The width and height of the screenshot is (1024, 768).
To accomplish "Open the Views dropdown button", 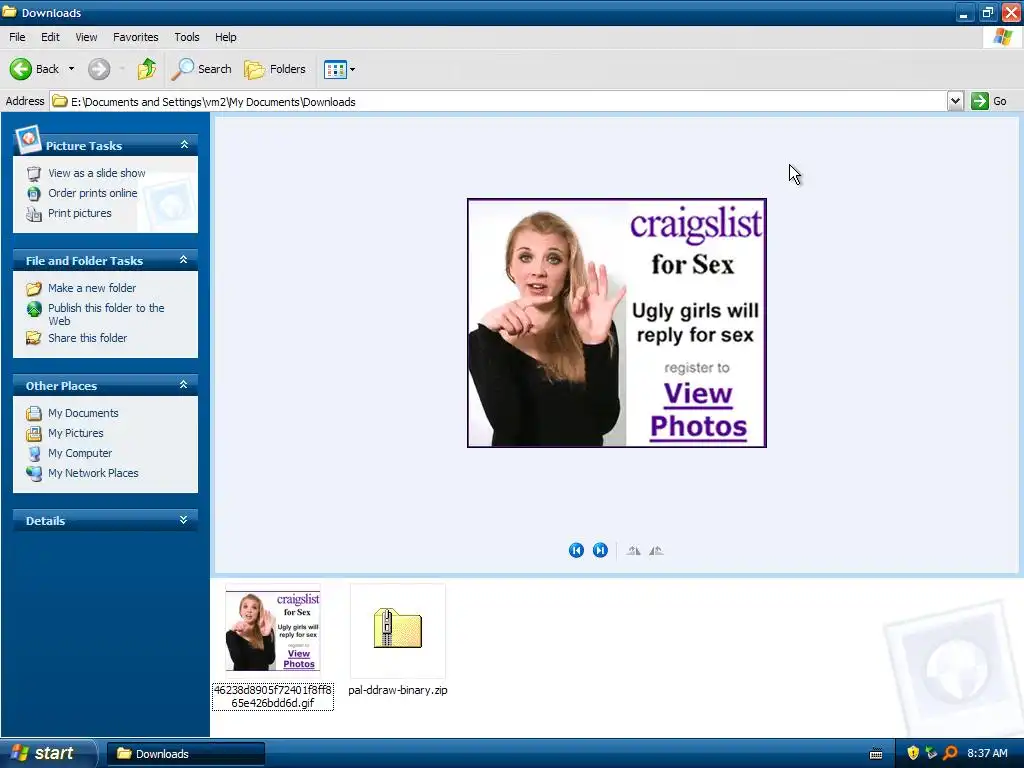I will pos(340,69).
